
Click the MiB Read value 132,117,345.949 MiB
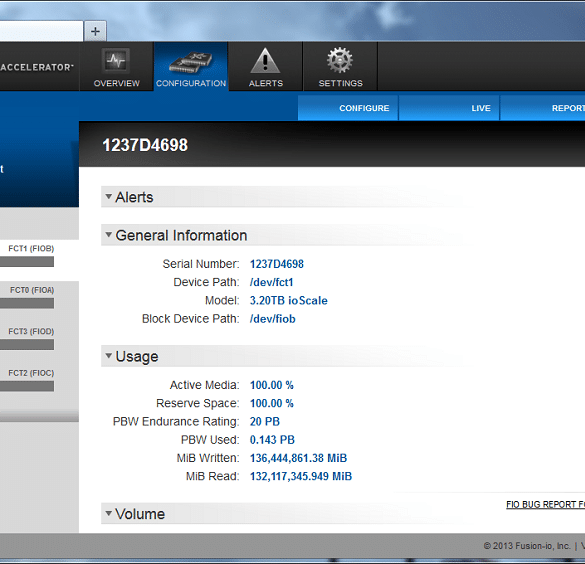[301, 476]
